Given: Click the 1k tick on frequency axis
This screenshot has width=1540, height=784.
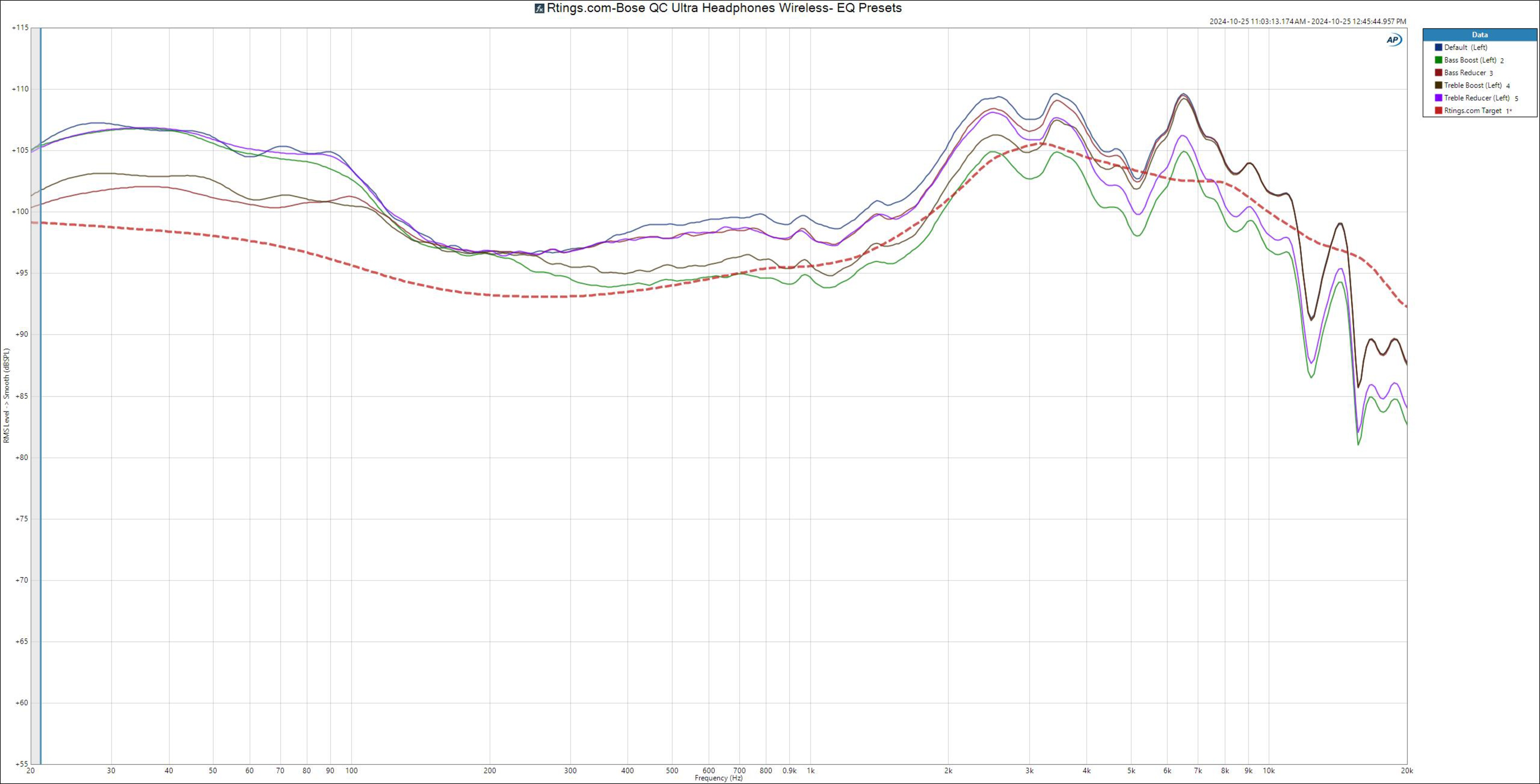Looking at the screenshot, I should tap(811, 771).
